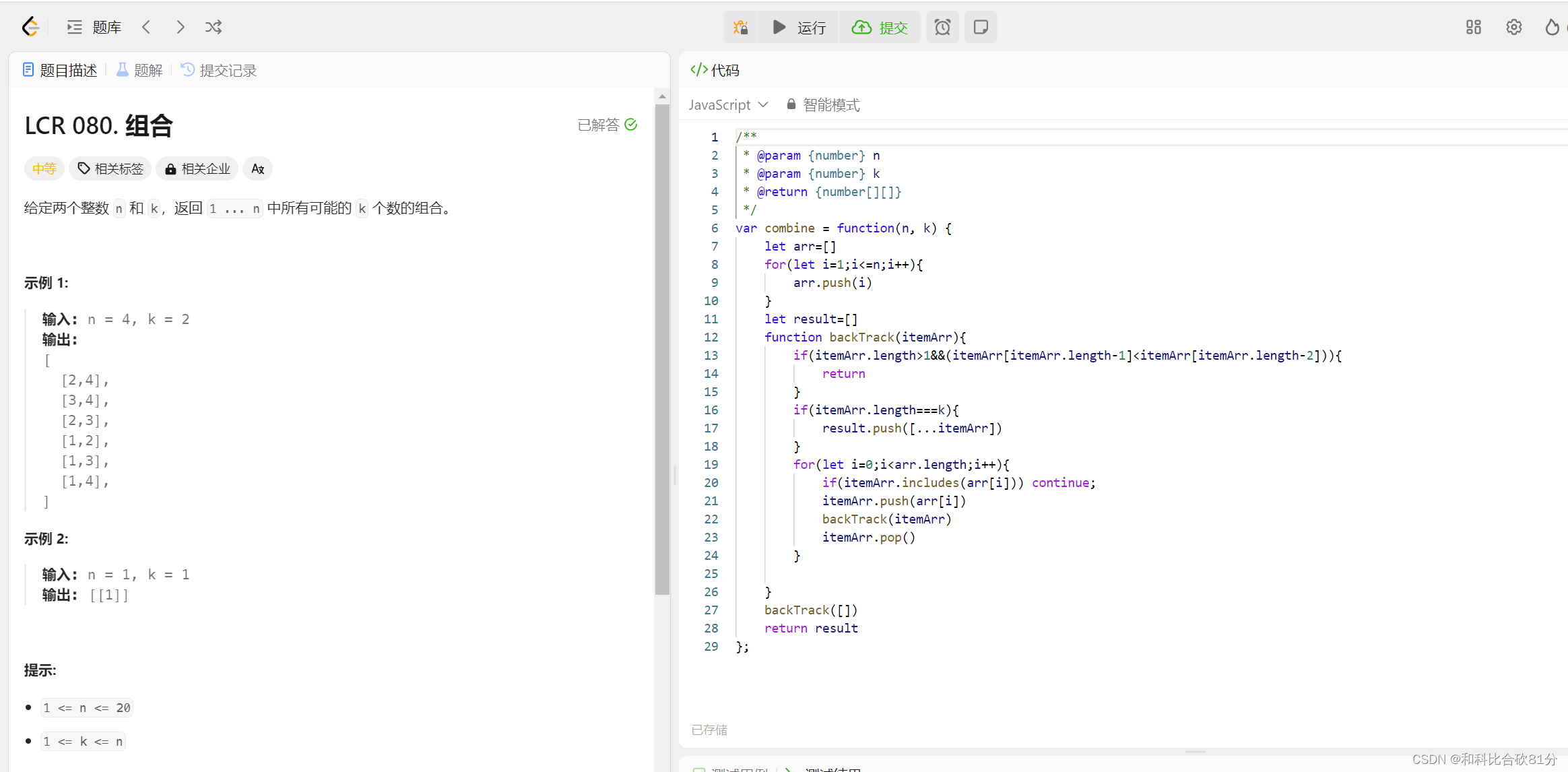The height and width of the screenshot is (772, 1568).
Task: Switch to the 提交记录 tab
Action: point(219,70)
